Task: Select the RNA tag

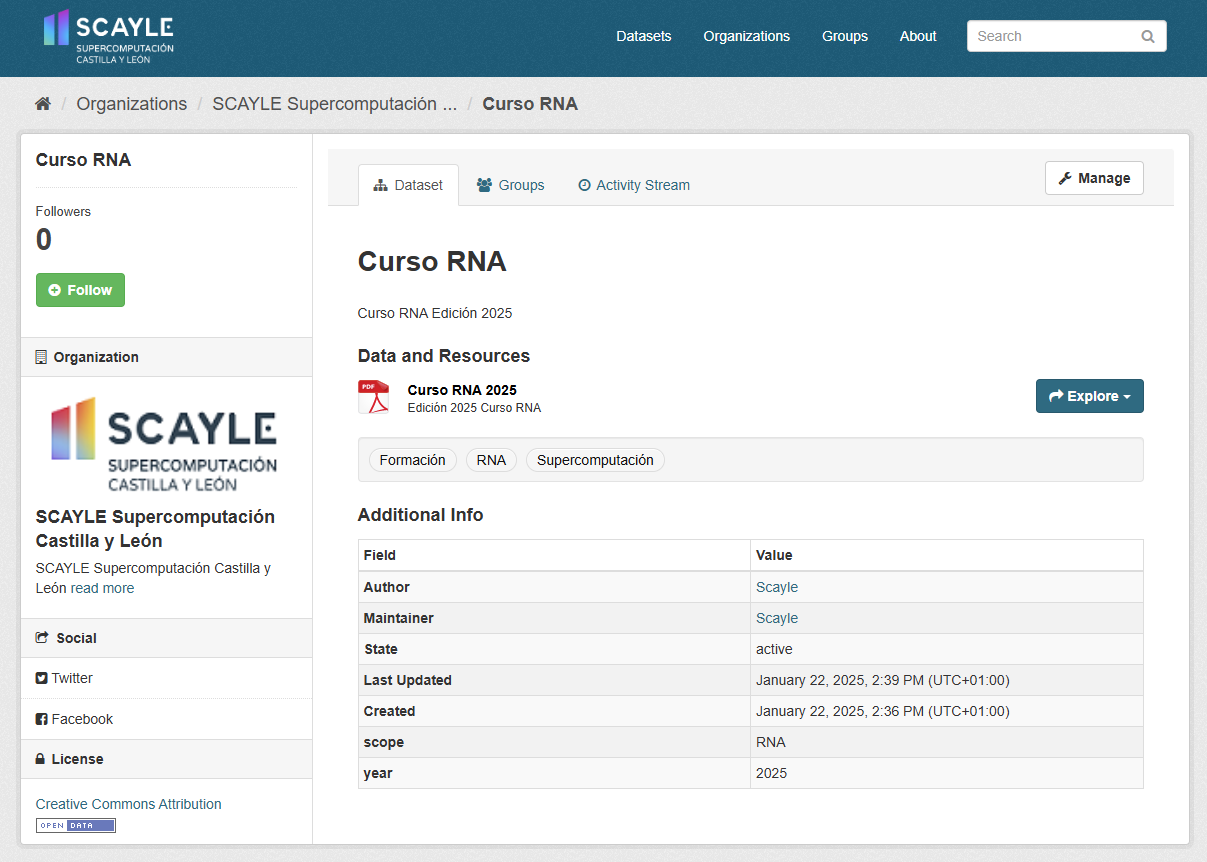Action: 491,460
